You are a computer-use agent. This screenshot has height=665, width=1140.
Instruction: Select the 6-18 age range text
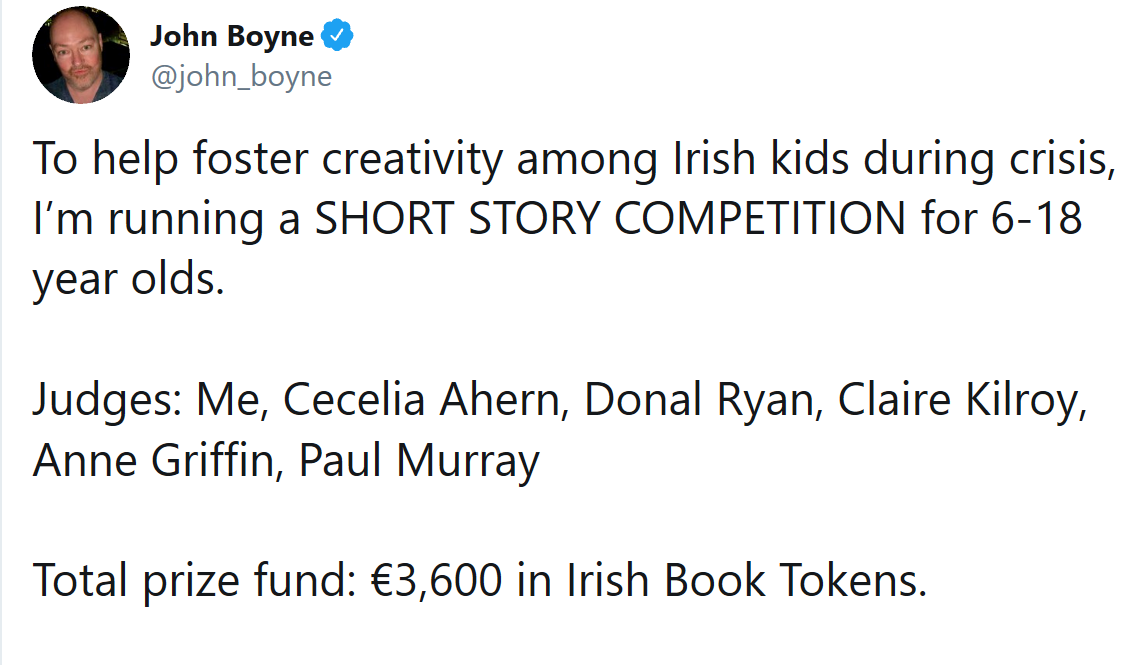1037,218
